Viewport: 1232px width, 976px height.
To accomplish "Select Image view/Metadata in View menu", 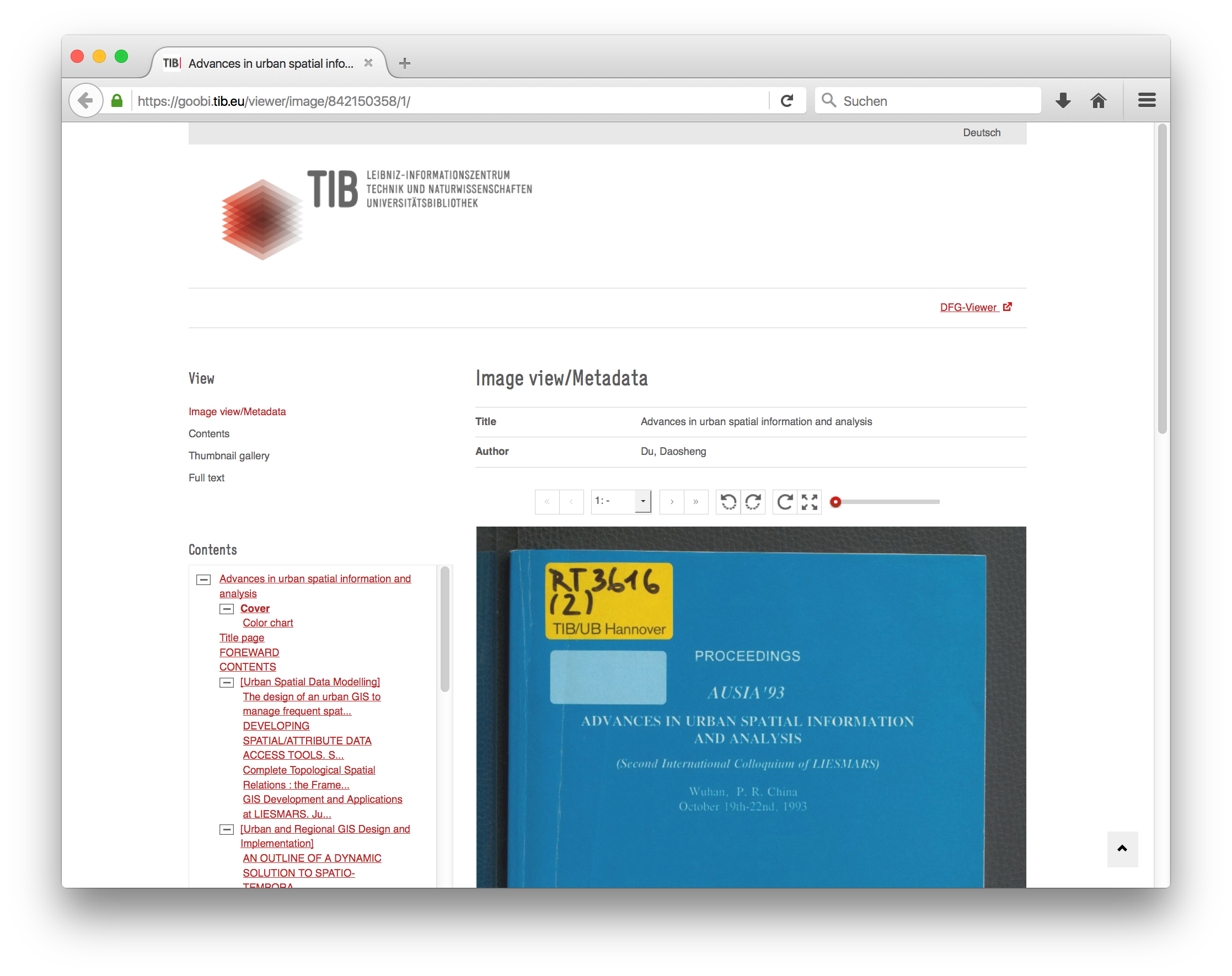I will click(237, 411).
